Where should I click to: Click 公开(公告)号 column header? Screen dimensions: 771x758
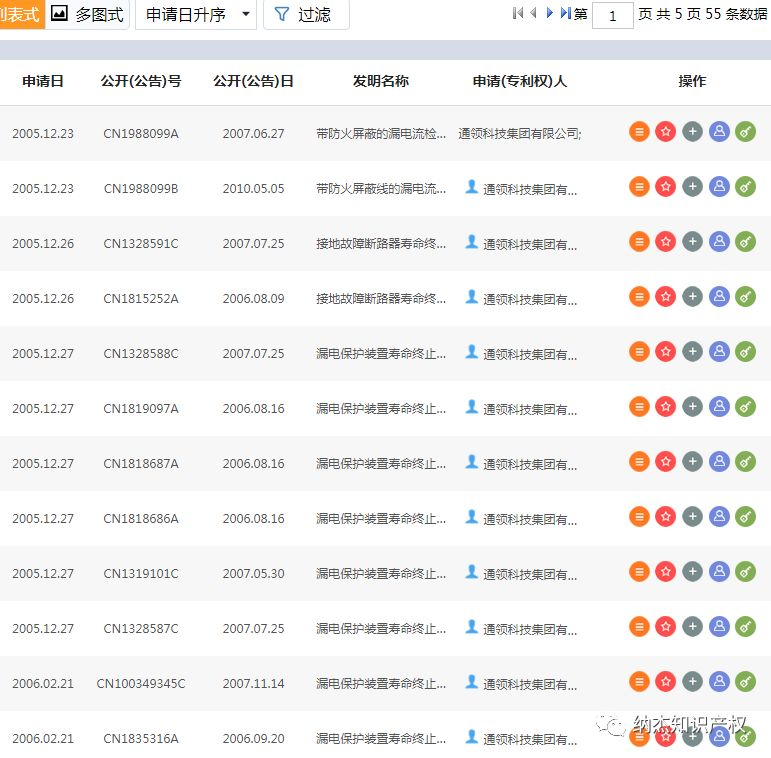(x=141, y=81)
